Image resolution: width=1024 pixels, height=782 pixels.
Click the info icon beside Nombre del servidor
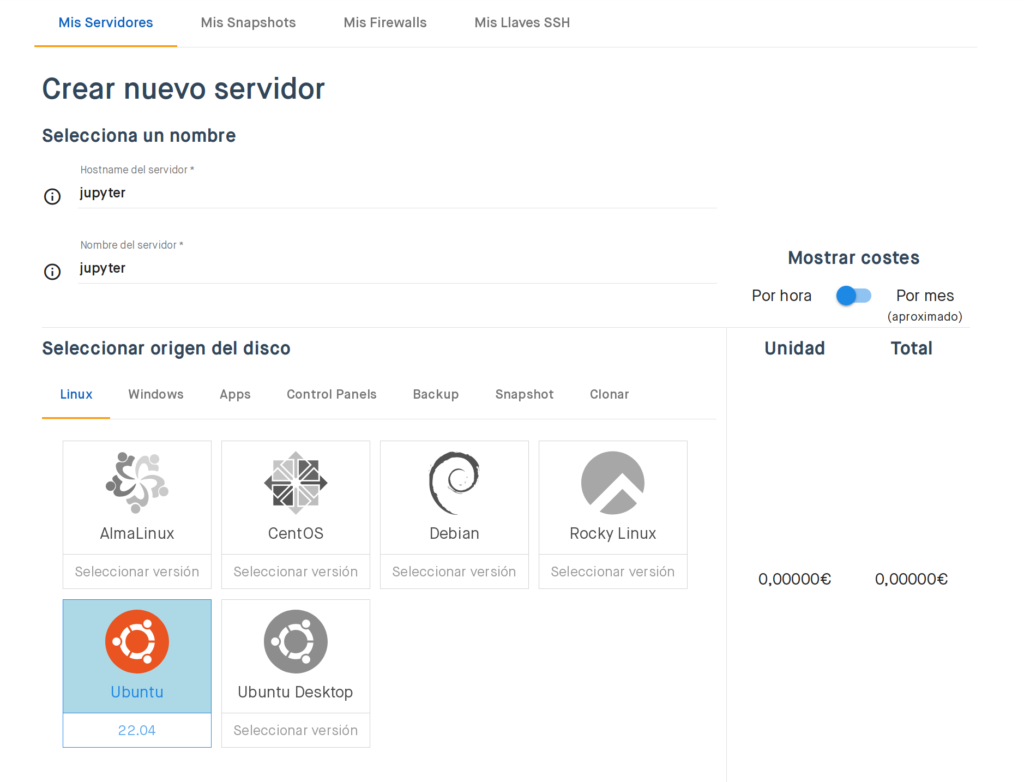tap(52, 272)
